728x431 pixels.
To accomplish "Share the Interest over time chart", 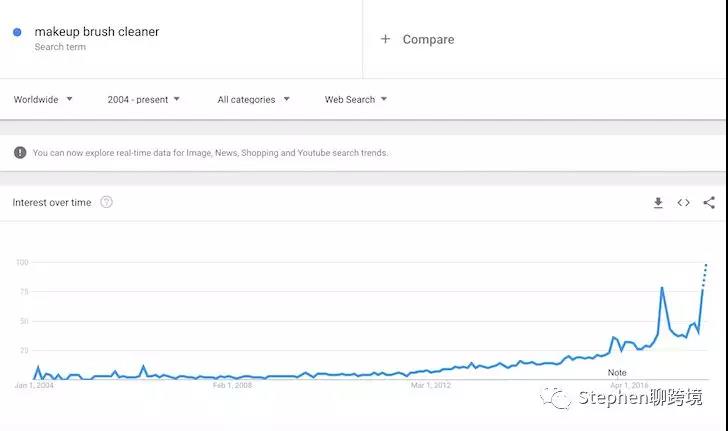I will (x=709, y=203).
